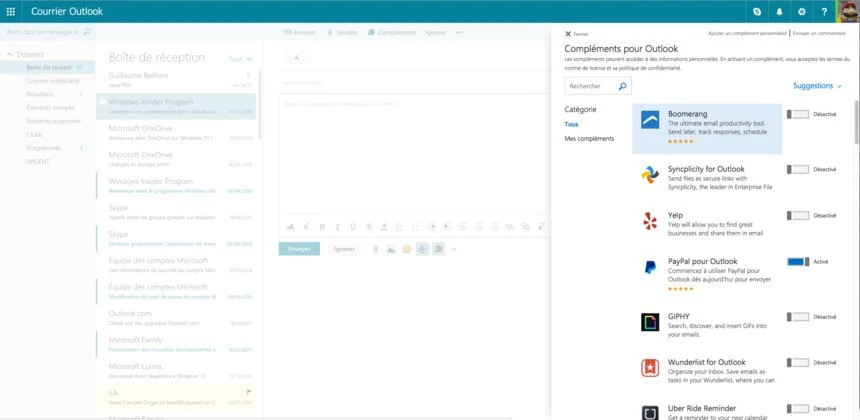Viewport: 860px width, 420px height.
Task: Toggle bold in the formatting bar
Action: pos(322,226)
